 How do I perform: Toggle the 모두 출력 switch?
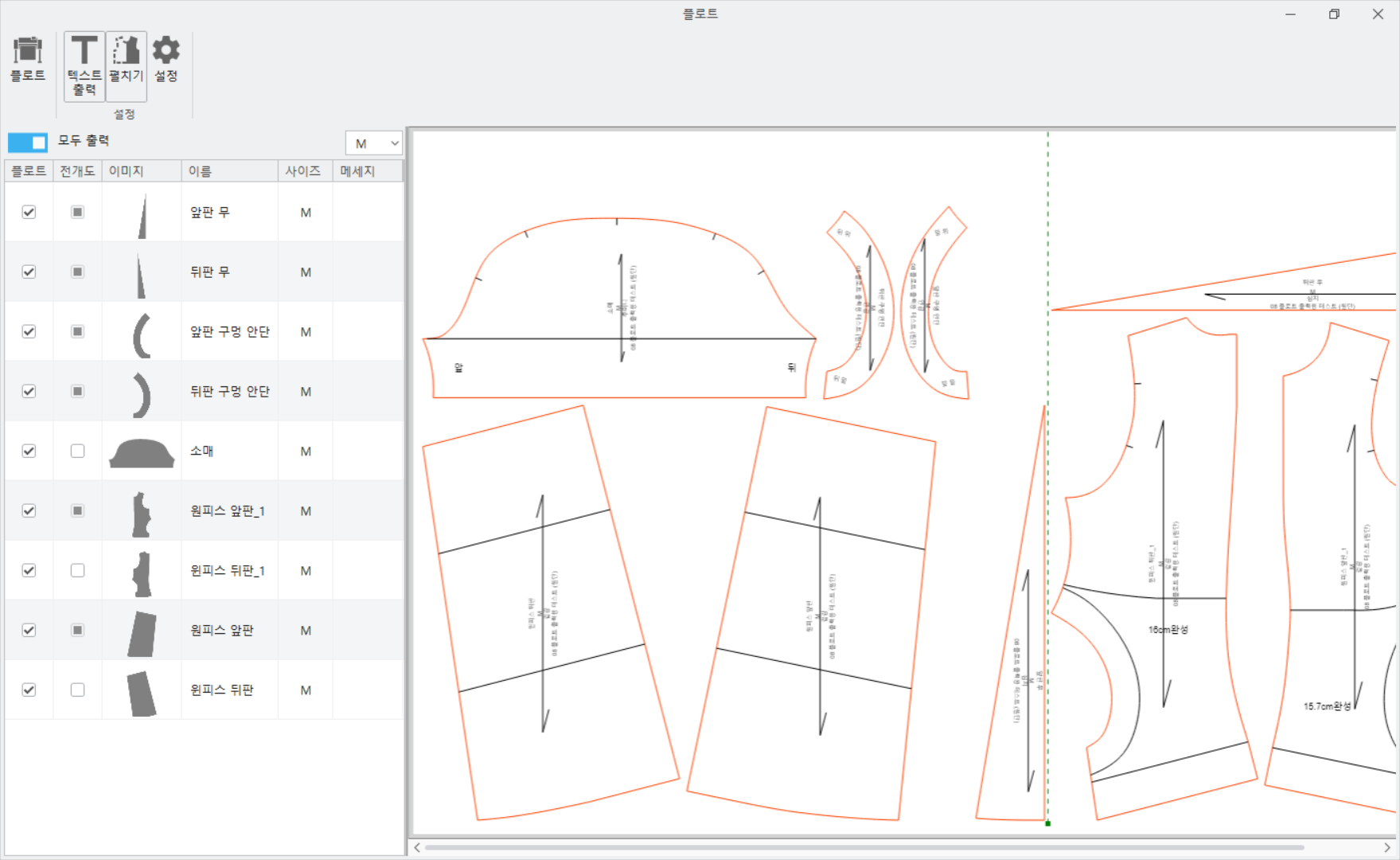click(28, 143)
